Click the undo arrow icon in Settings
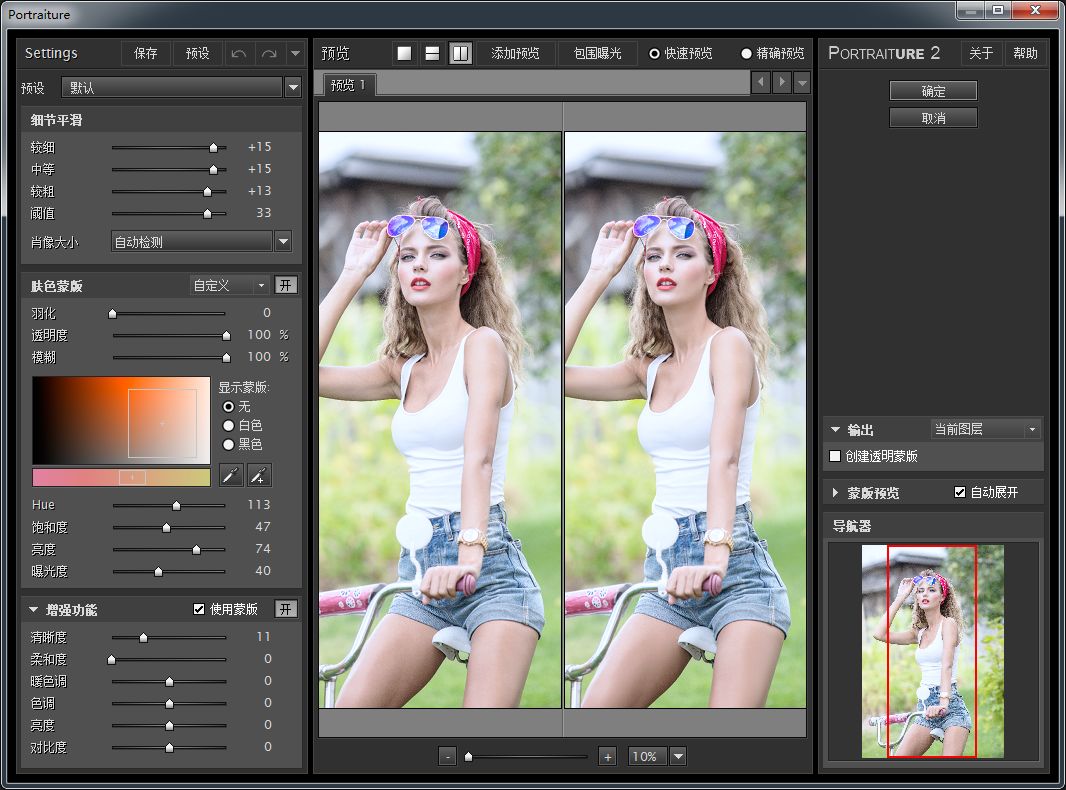1066x790 pixels. [x=238, y=54]
